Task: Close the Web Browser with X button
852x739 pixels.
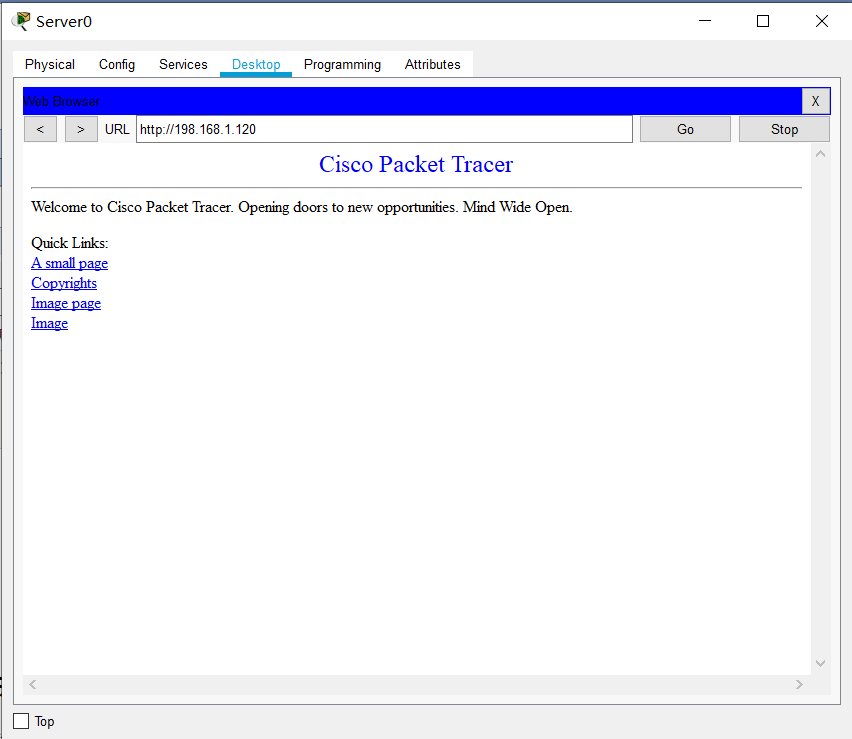Action: [x=816, y=101]
